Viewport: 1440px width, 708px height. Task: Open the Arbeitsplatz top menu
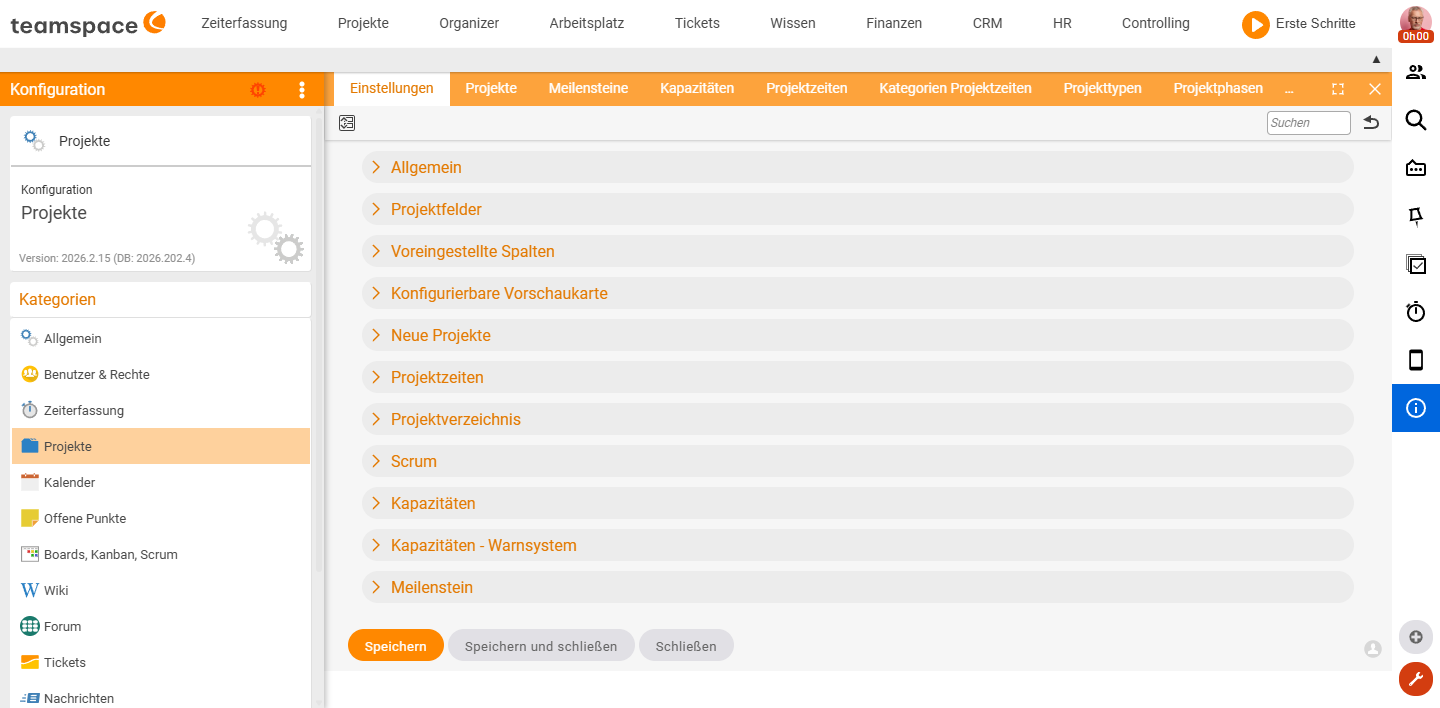click(x=587, y=23)
